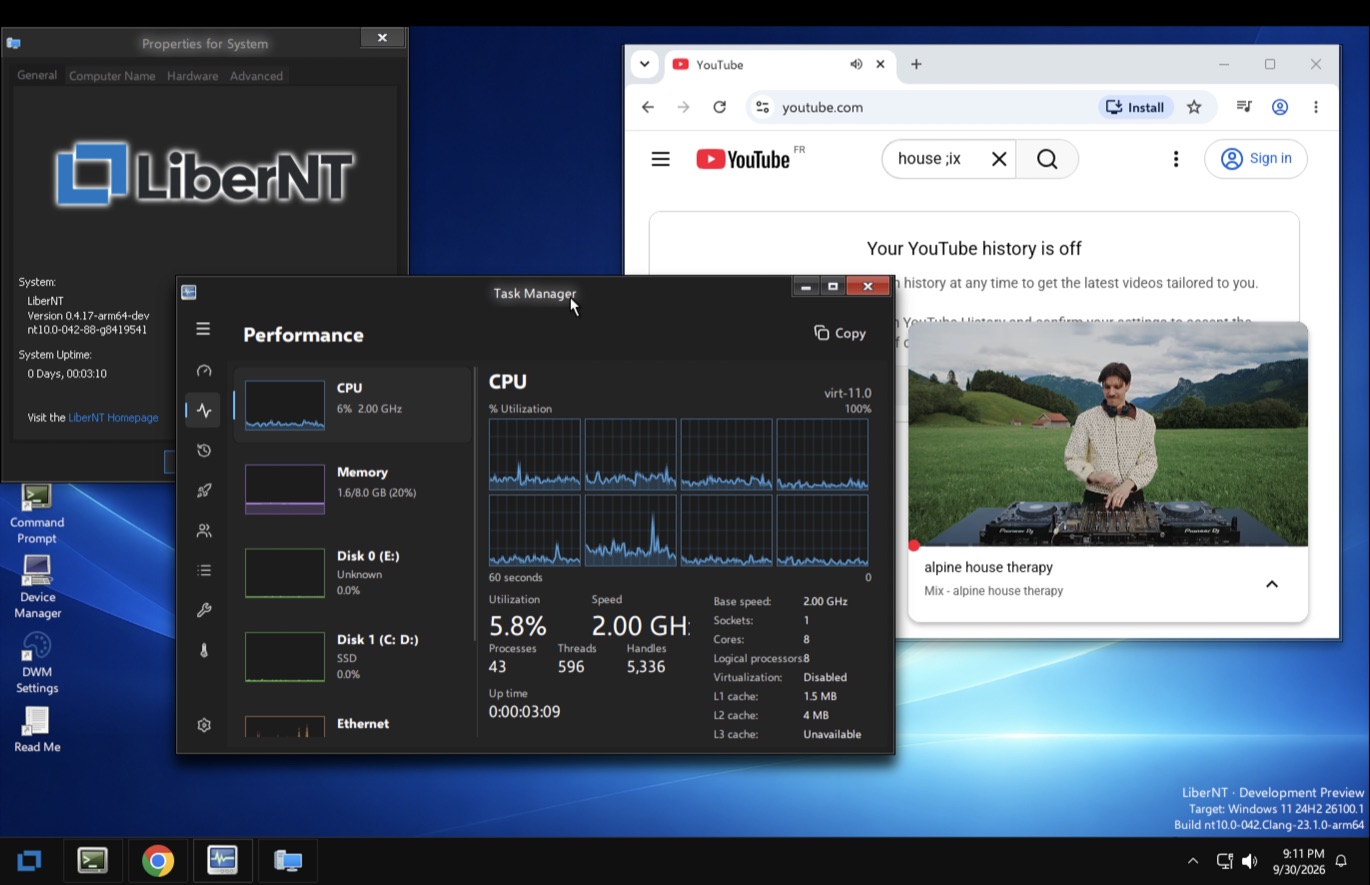The height and width of the screenshot is (885, 1370).
Task: Open Command Prompt desktop shortcut
Action: 37,514
